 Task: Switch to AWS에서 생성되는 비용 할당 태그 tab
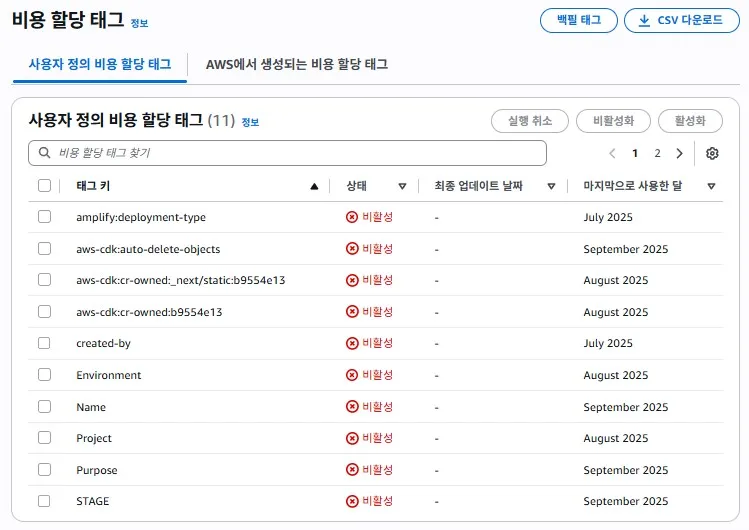point(296,64)
